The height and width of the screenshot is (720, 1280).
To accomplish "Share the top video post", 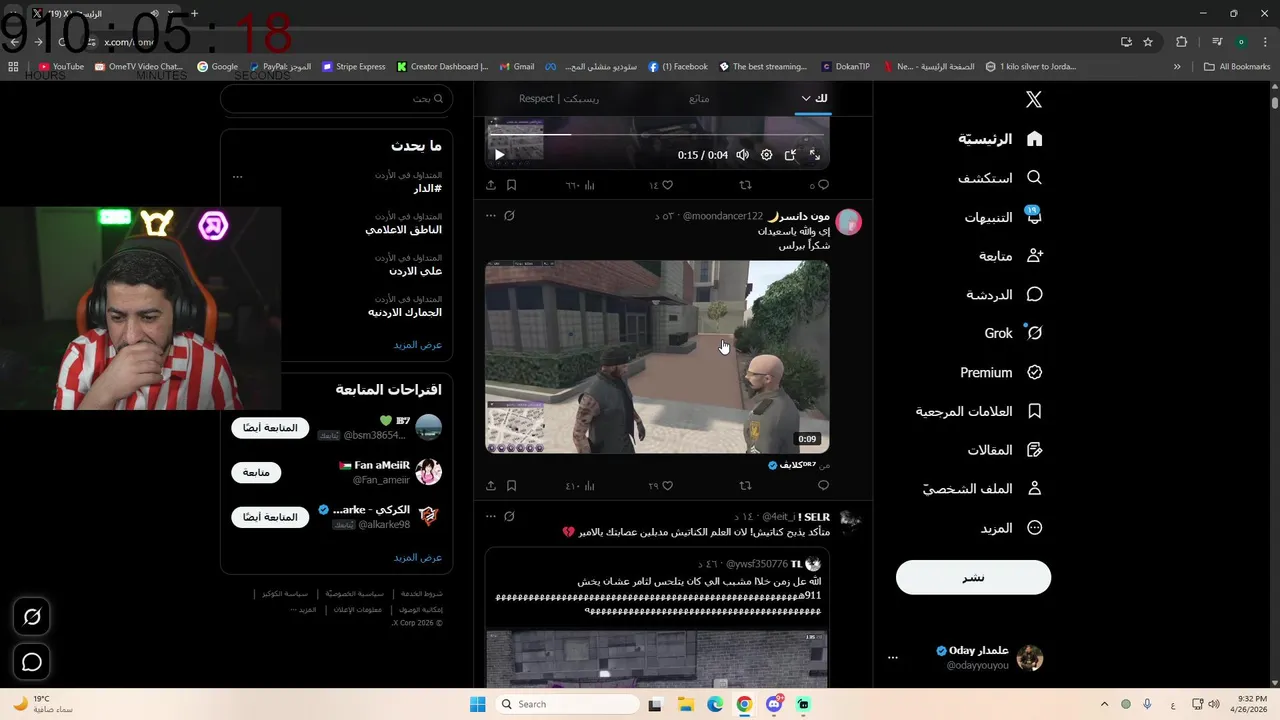I will pos(491,185).
